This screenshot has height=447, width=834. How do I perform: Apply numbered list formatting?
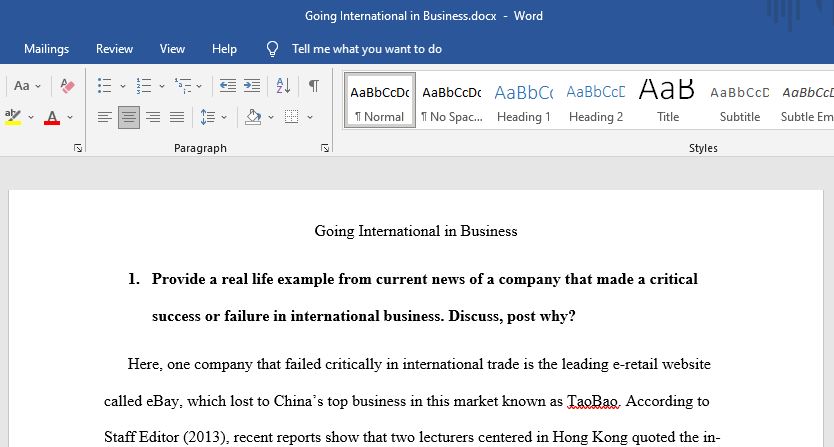tap(144, 86)
